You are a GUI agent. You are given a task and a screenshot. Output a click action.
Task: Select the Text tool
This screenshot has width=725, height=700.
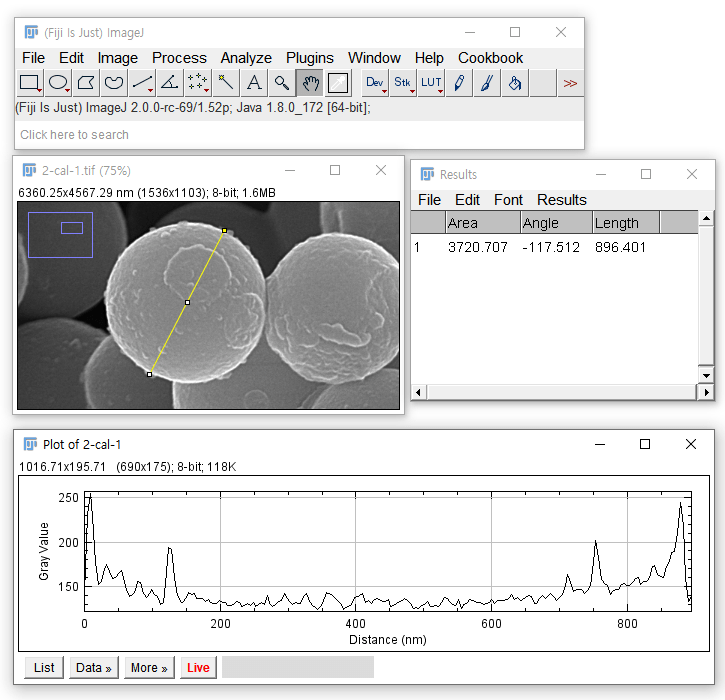254,83
